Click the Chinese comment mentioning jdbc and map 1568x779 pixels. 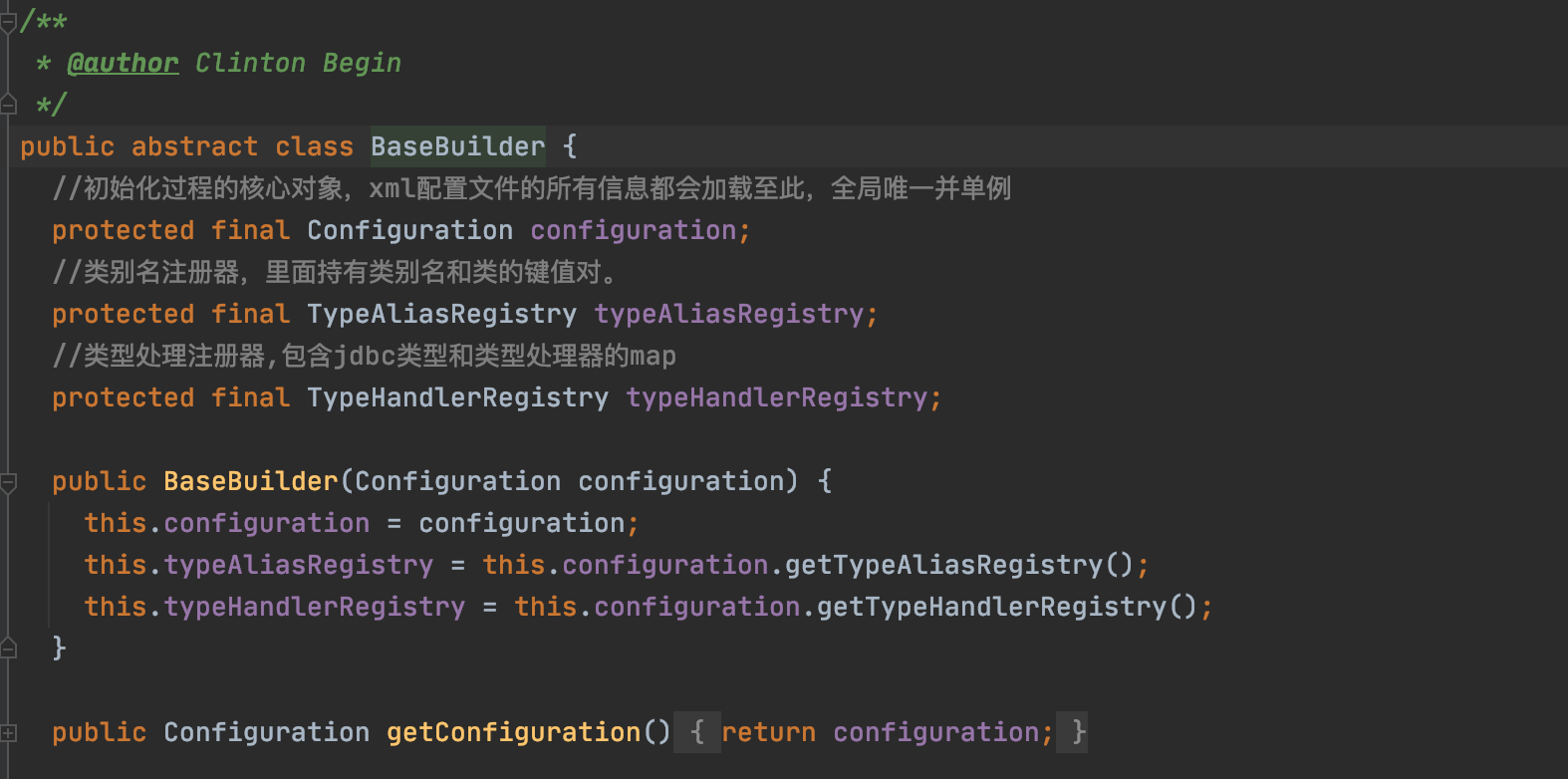(x=365, y=356)
